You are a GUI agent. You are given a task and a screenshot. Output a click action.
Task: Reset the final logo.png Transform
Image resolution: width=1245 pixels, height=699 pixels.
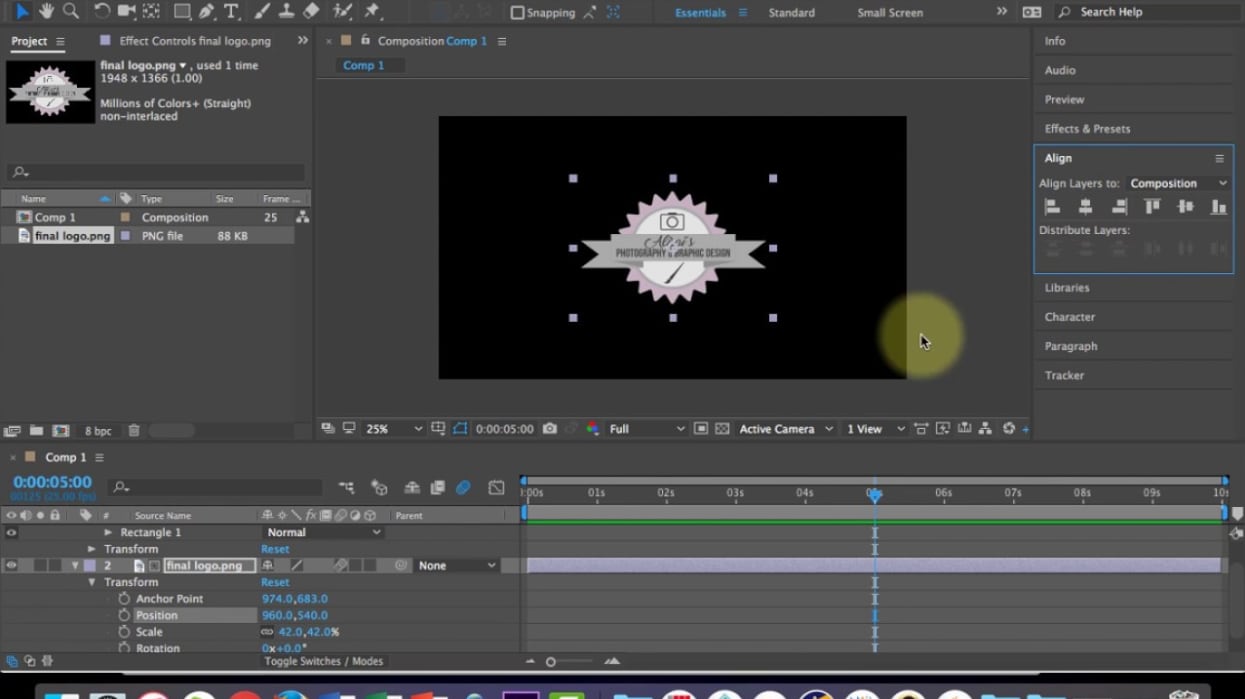(275, 582)
